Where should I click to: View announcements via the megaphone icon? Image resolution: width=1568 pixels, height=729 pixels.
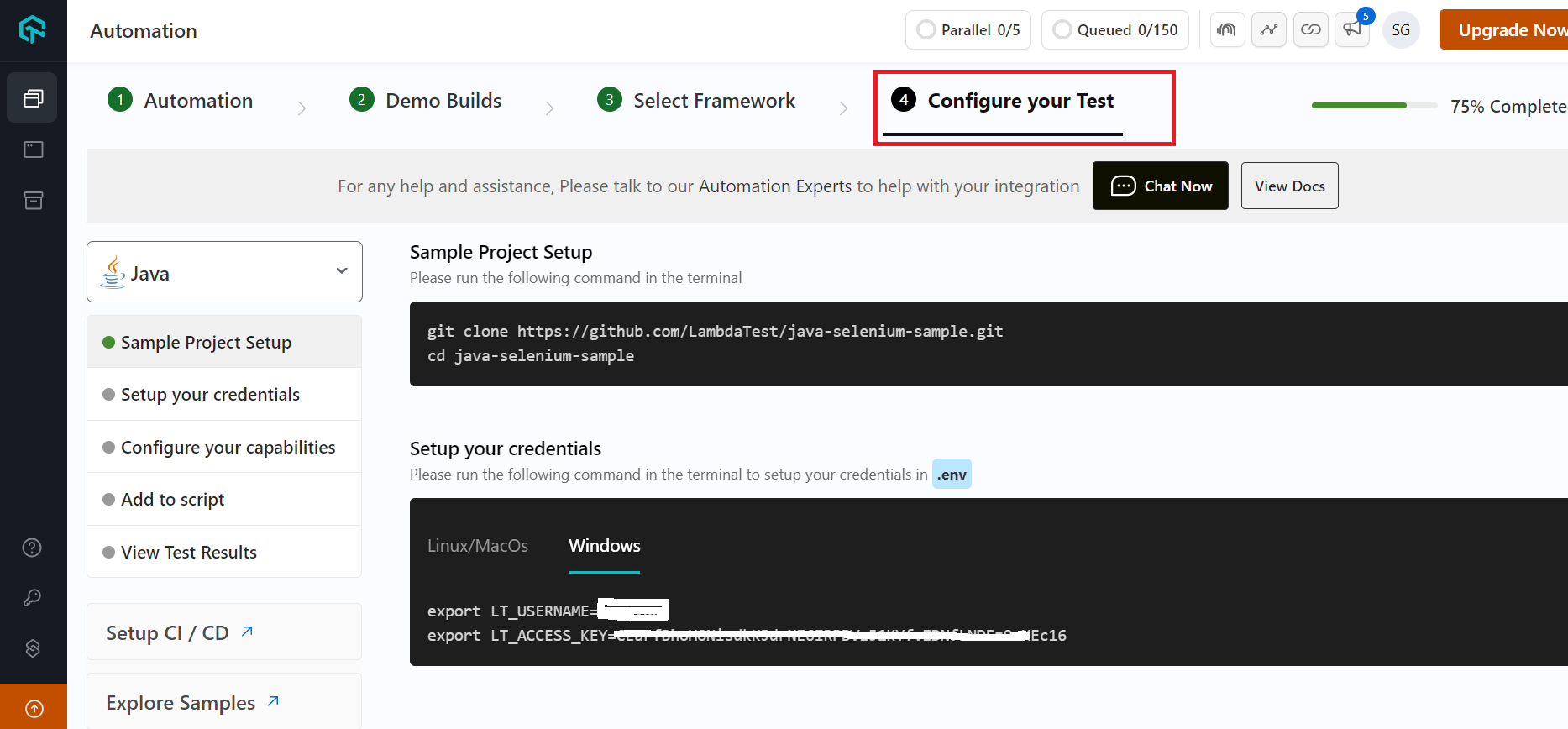1351,29
